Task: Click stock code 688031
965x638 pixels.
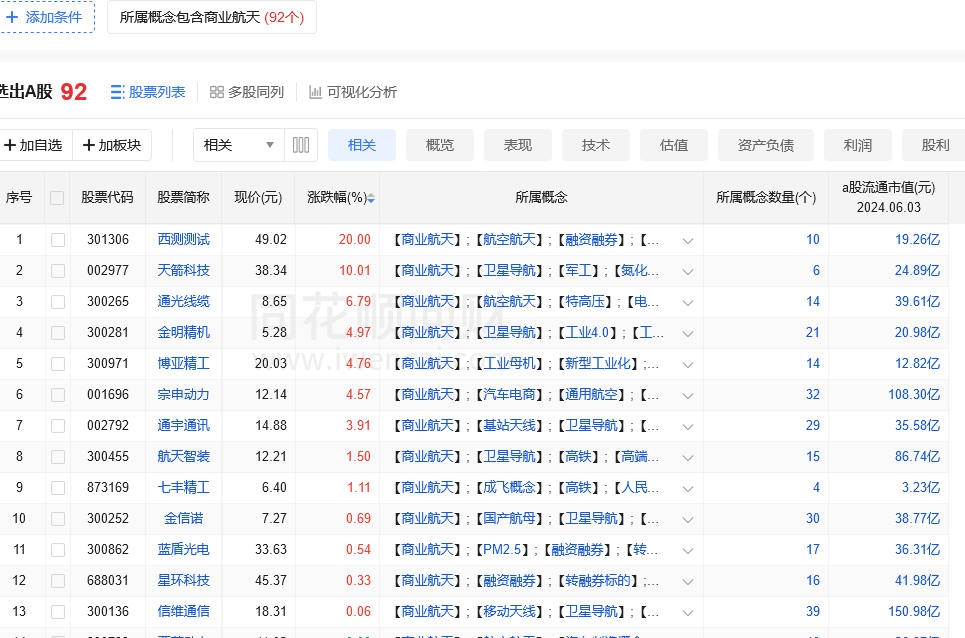Action: click(108, 580)
